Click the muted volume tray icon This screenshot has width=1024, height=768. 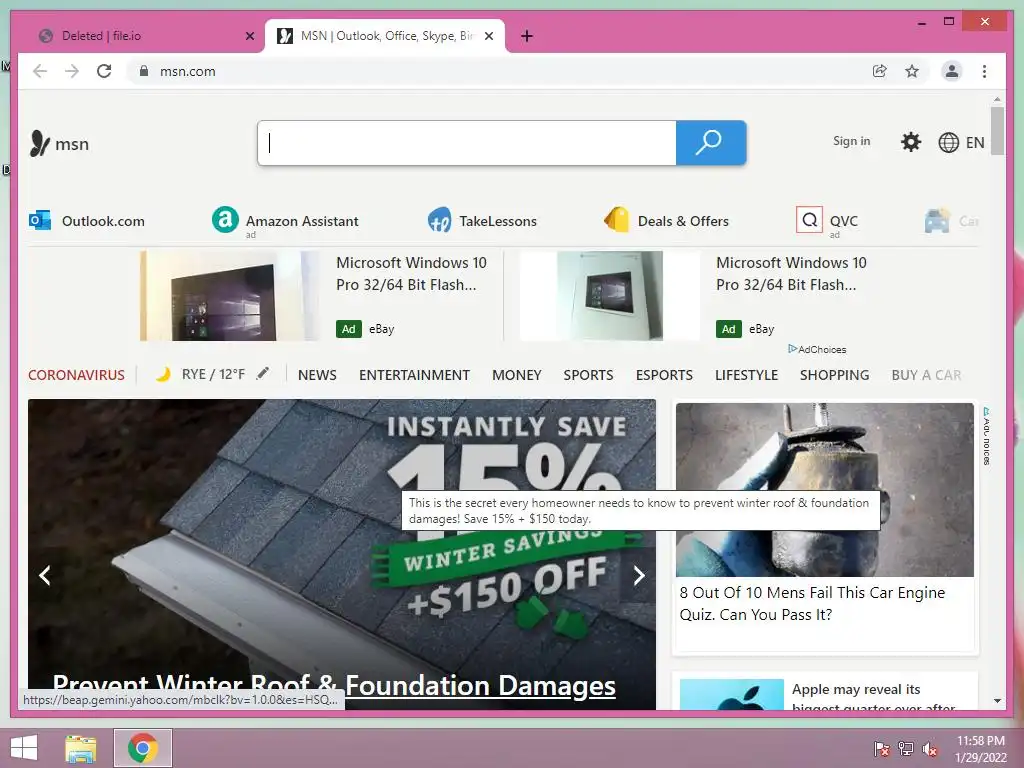[930, 748]
